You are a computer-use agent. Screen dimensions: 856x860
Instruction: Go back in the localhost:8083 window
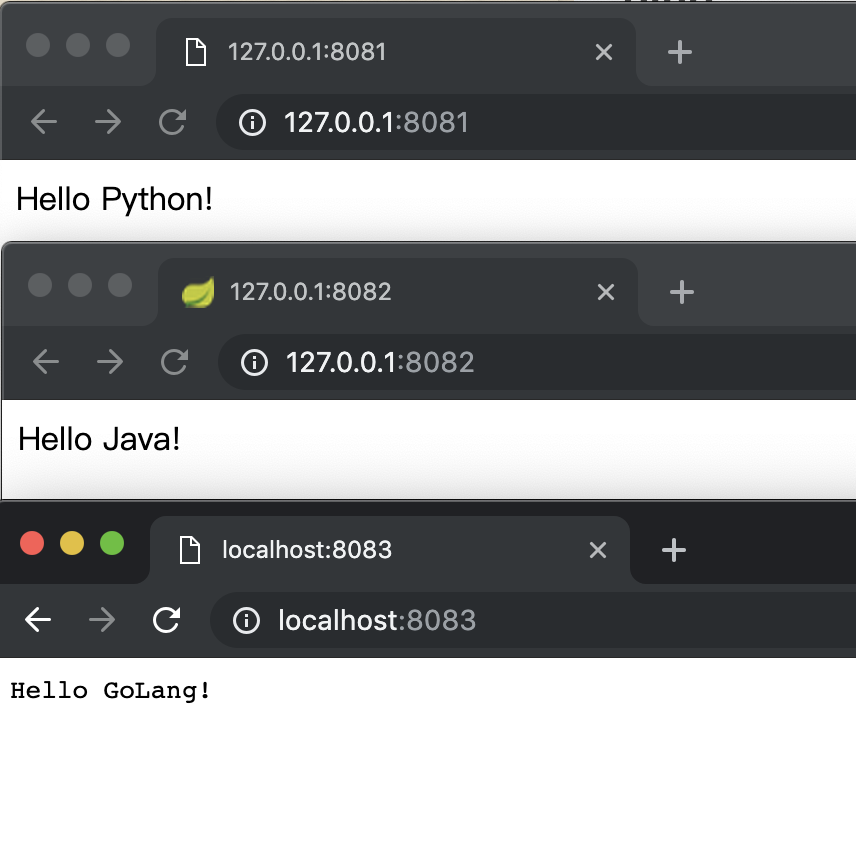(x=38, y=620)
